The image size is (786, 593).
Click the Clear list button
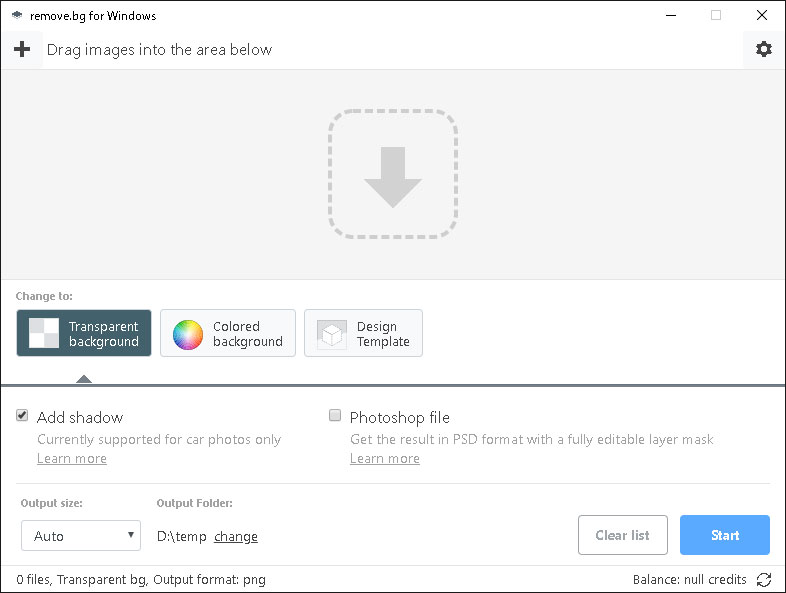(x=623, y=535)
